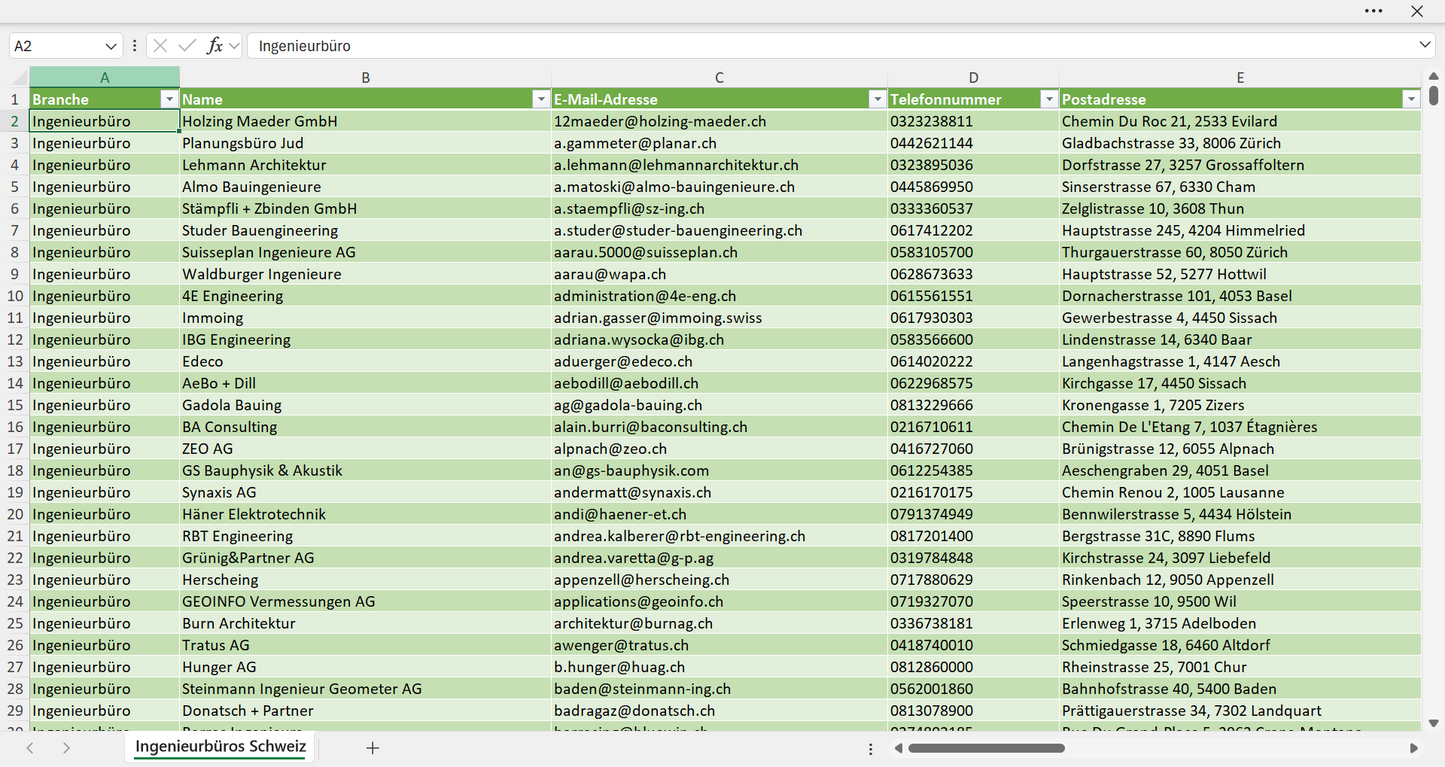Select column B header
1445x767 pixels.
(x=365, y=77)
